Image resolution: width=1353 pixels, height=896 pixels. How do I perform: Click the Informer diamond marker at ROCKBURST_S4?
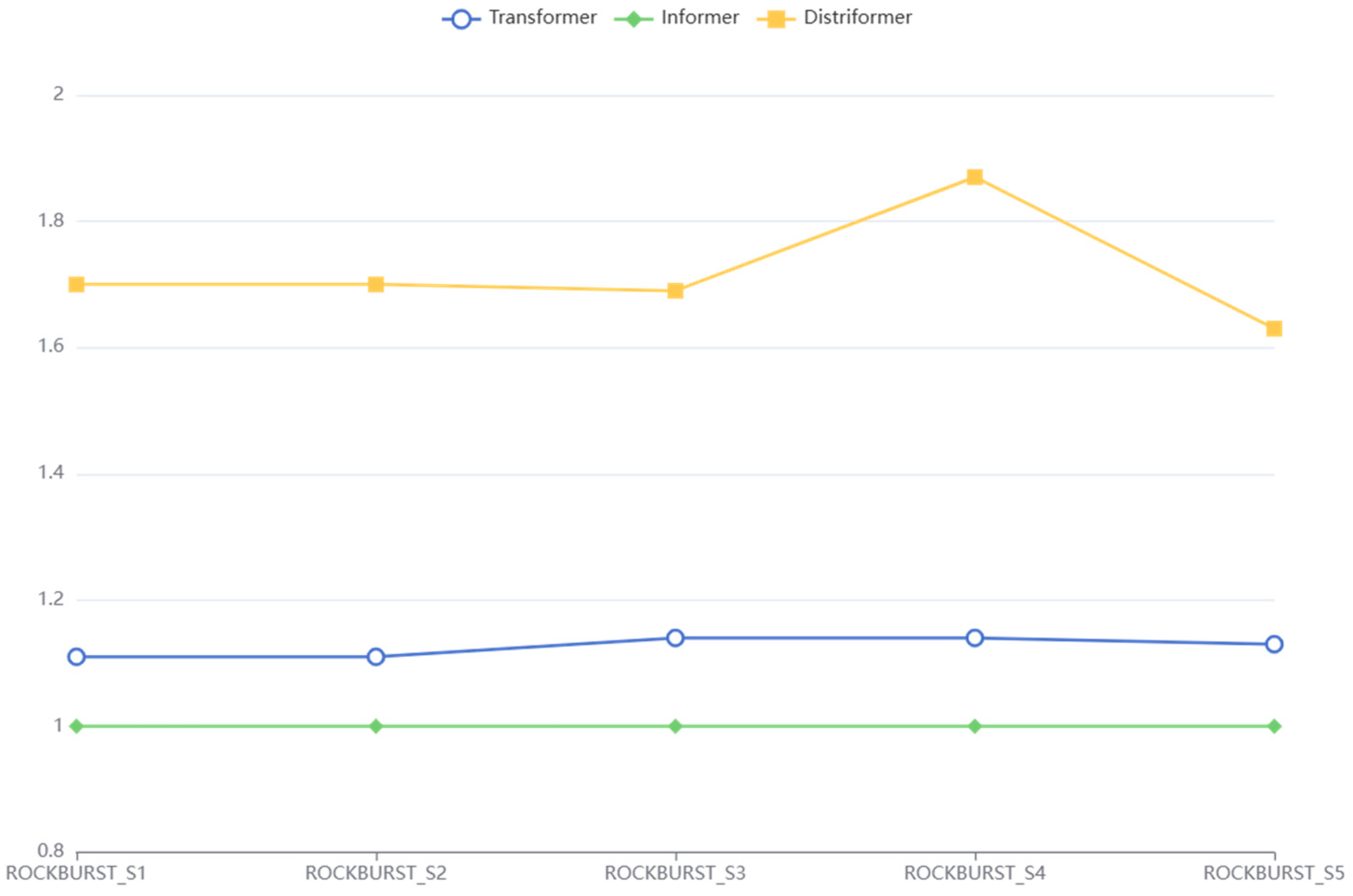pyautogui.click(x=975, y=726)
